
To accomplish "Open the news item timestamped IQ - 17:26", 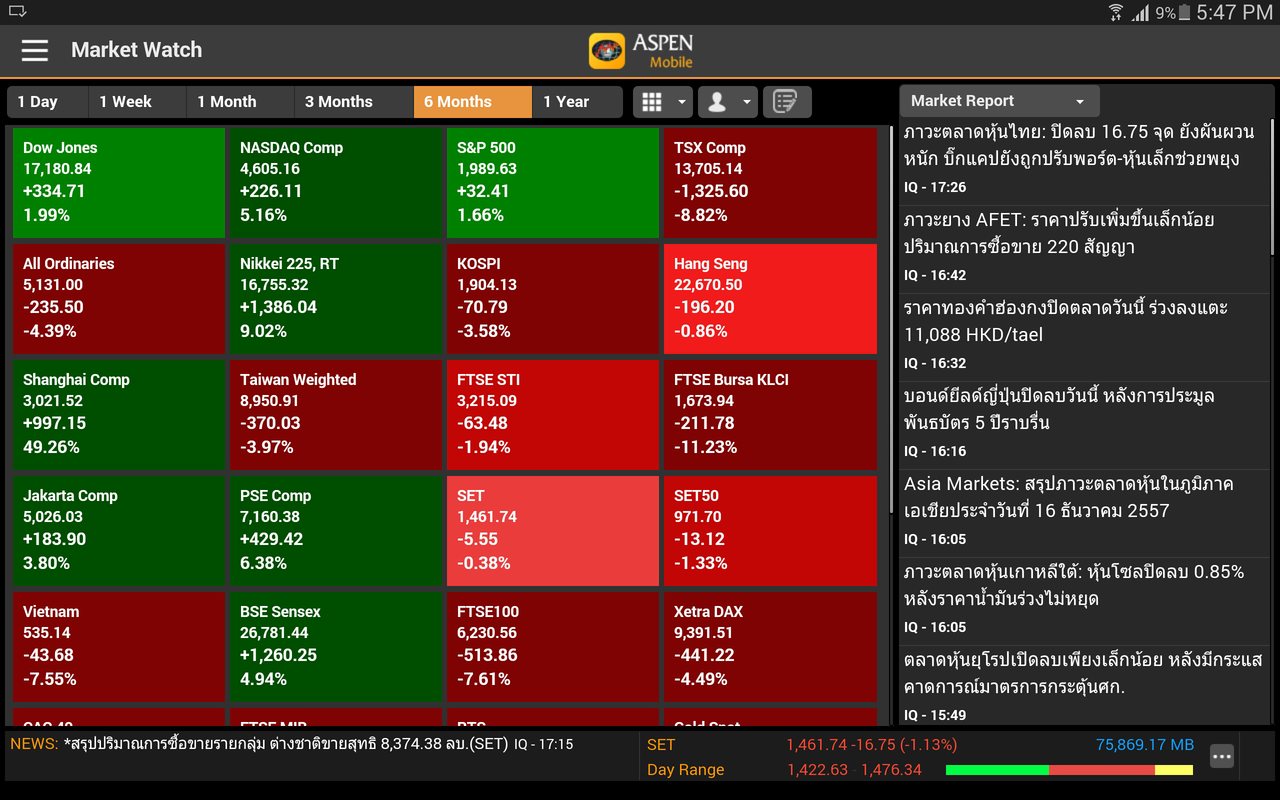I will (1084, 159).
